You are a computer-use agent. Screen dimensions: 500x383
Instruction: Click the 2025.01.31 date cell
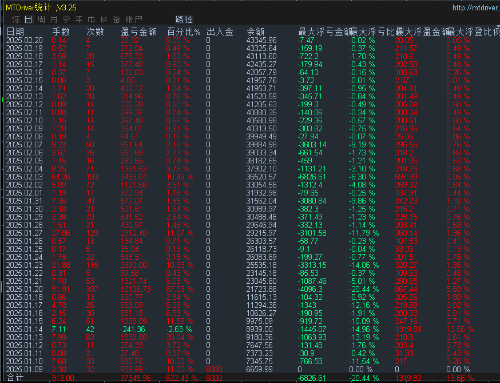click(25, 201)
